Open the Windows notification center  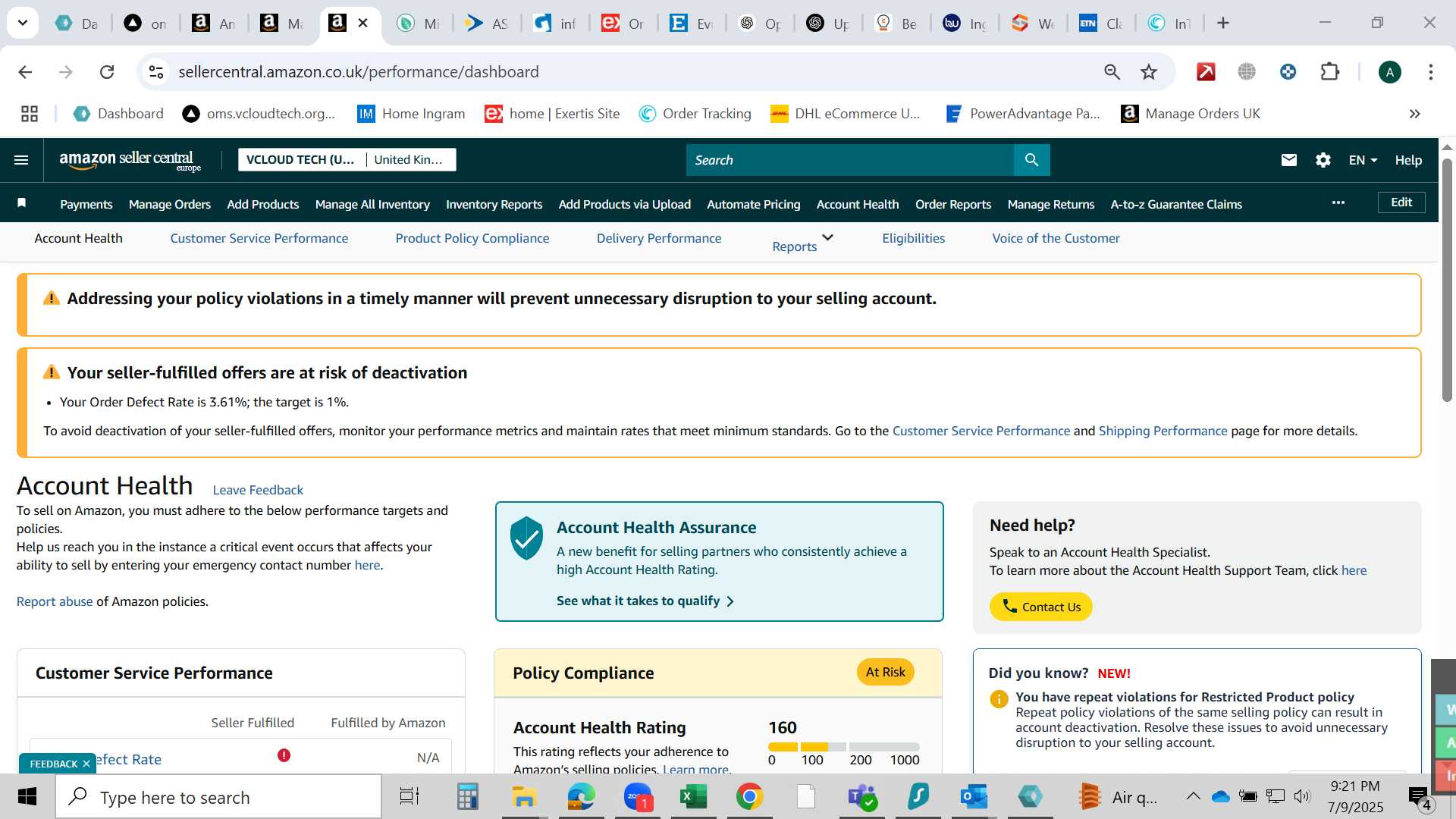pyautogui.click(x=1419, y=797)
